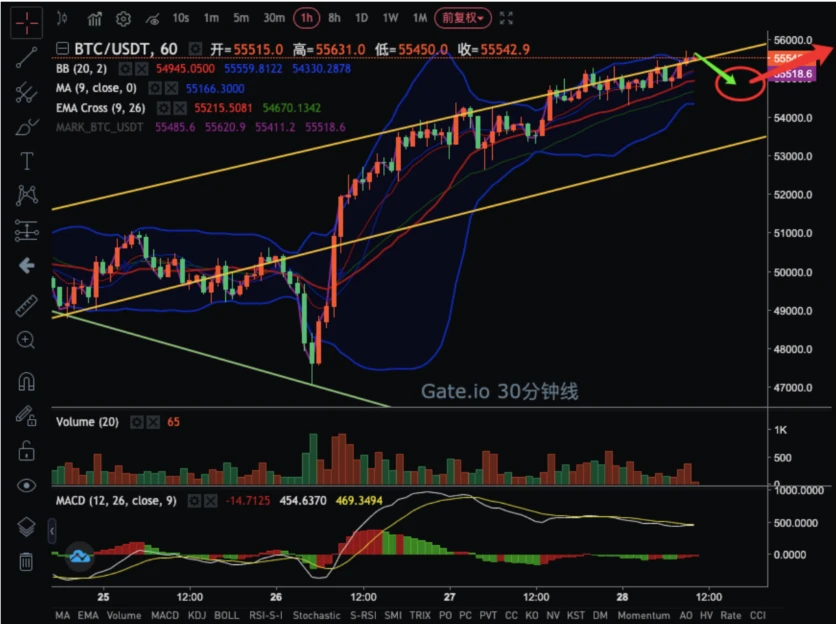Screen dimensions: 836x624
Task: Choose the text annotation tool
Action: [27, 162]
